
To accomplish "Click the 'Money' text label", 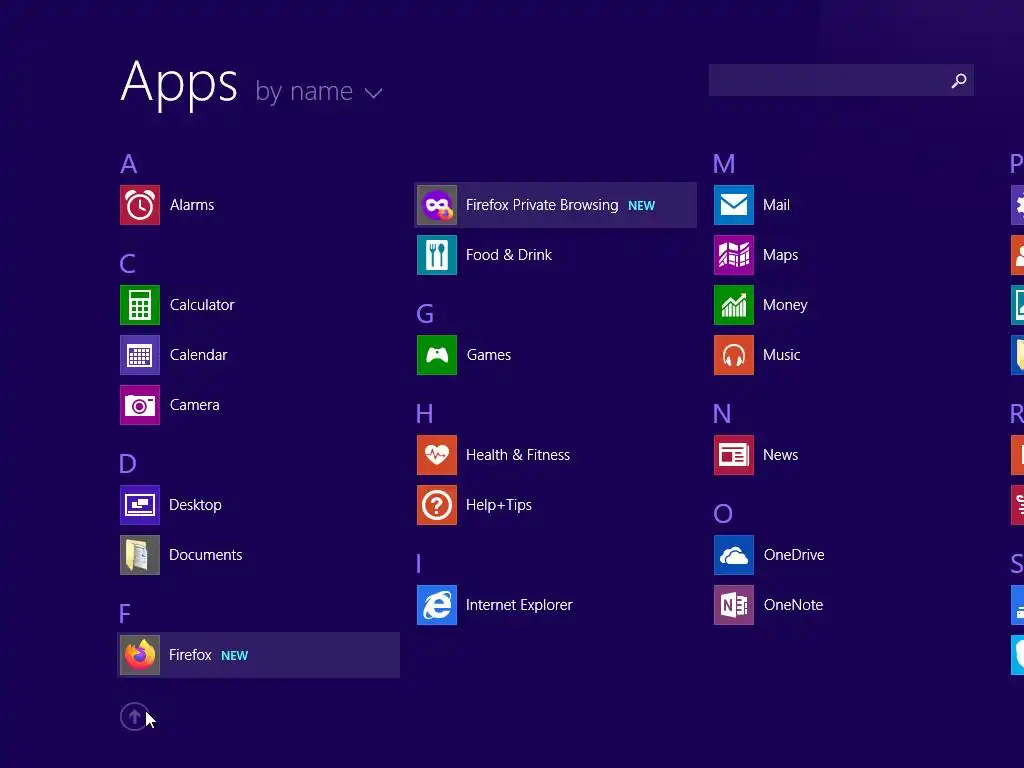I will pos(785,305).
